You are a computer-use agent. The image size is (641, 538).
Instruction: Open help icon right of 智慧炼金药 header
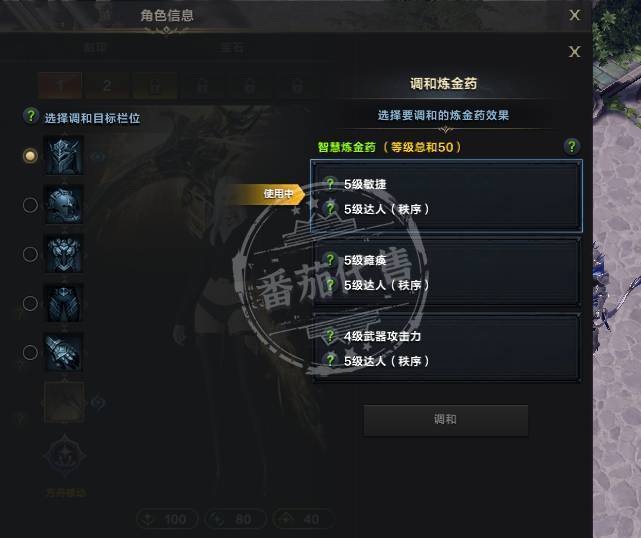point(572,146)
